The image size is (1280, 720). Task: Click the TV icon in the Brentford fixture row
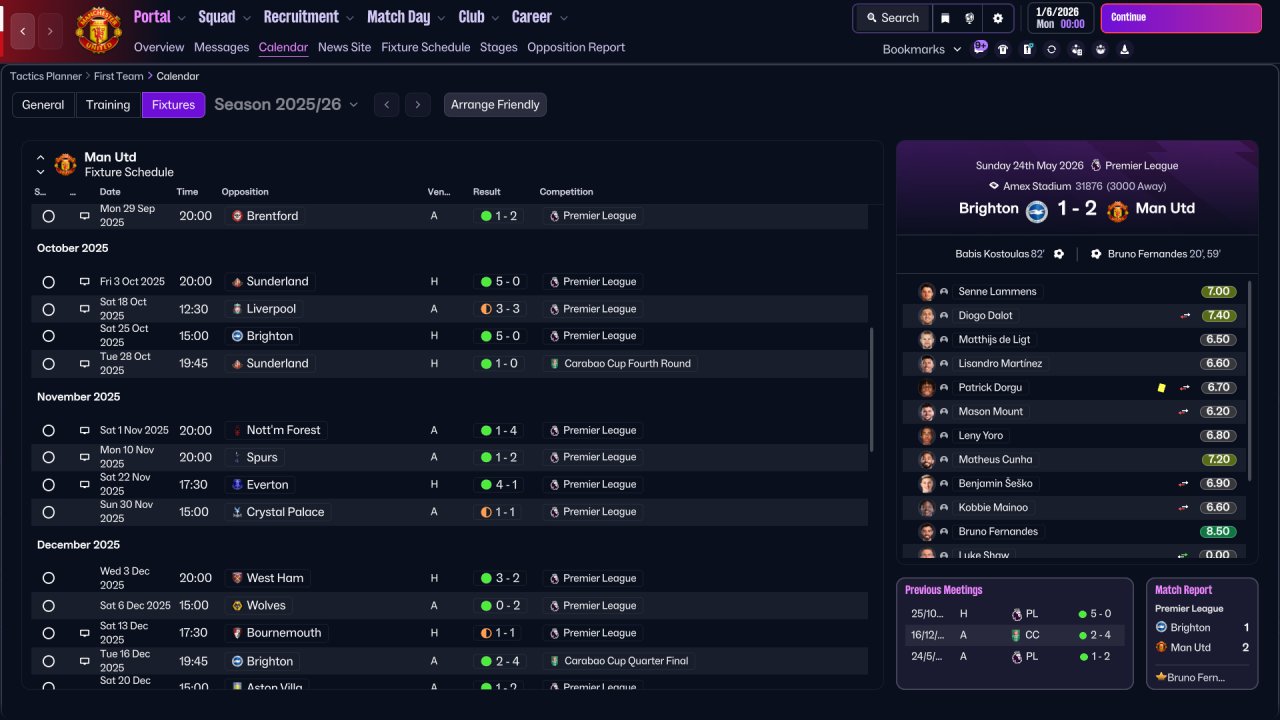pos(85,216)
